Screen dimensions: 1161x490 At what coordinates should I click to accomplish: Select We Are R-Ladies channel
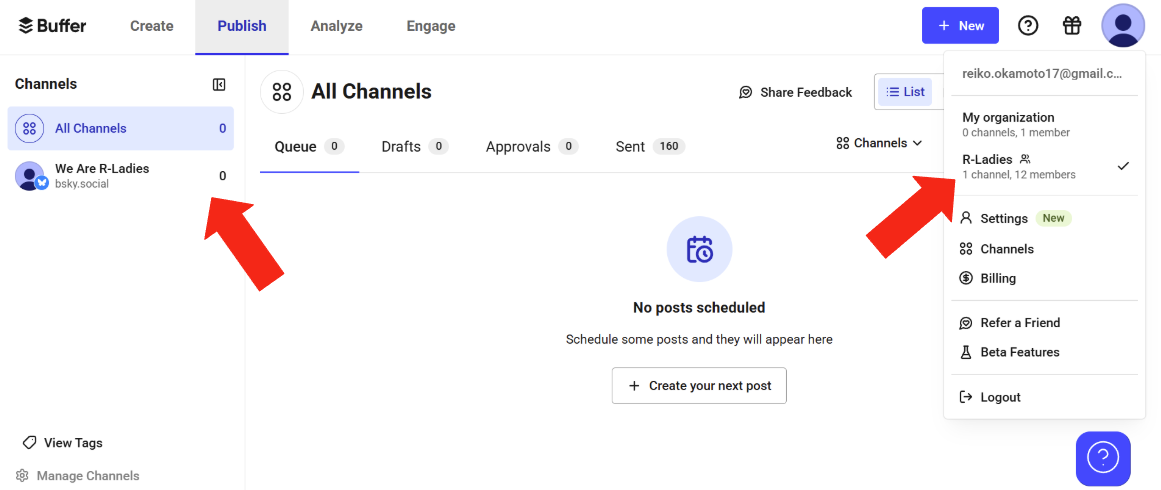point(121,175)
